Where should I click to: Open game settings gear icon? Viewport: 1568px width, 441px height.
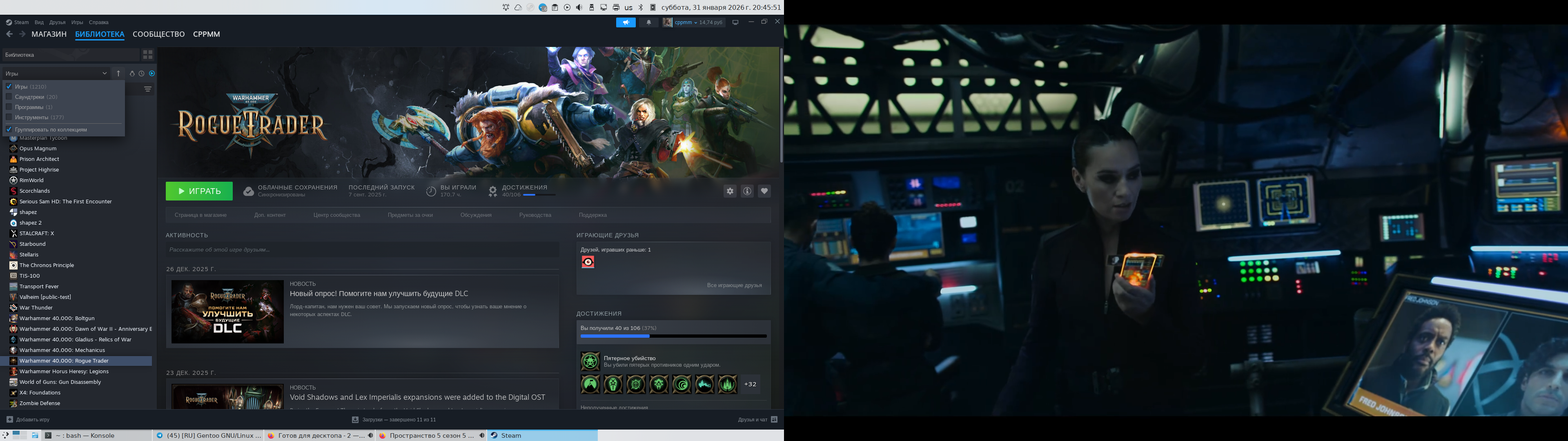click(x=730, y=191)
